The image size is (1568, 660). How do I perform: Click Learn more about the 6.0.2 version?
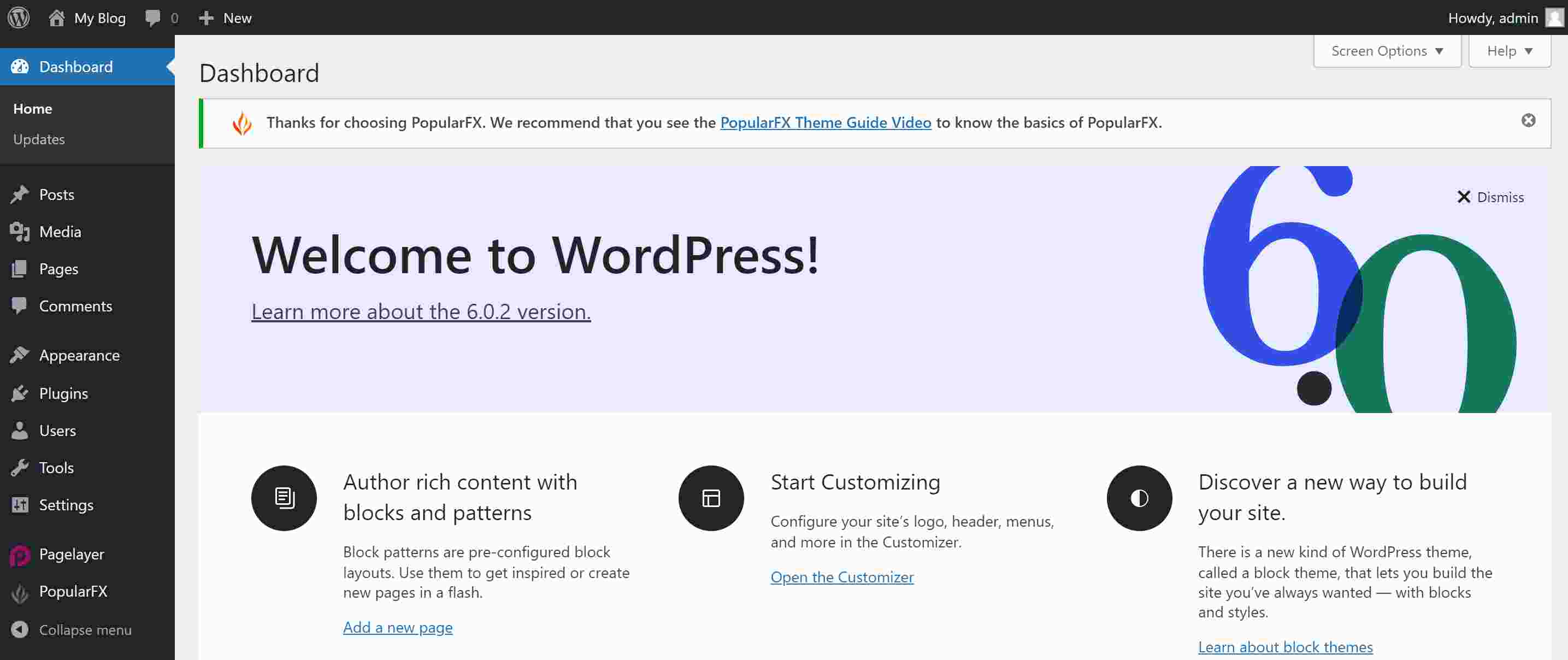421,312
